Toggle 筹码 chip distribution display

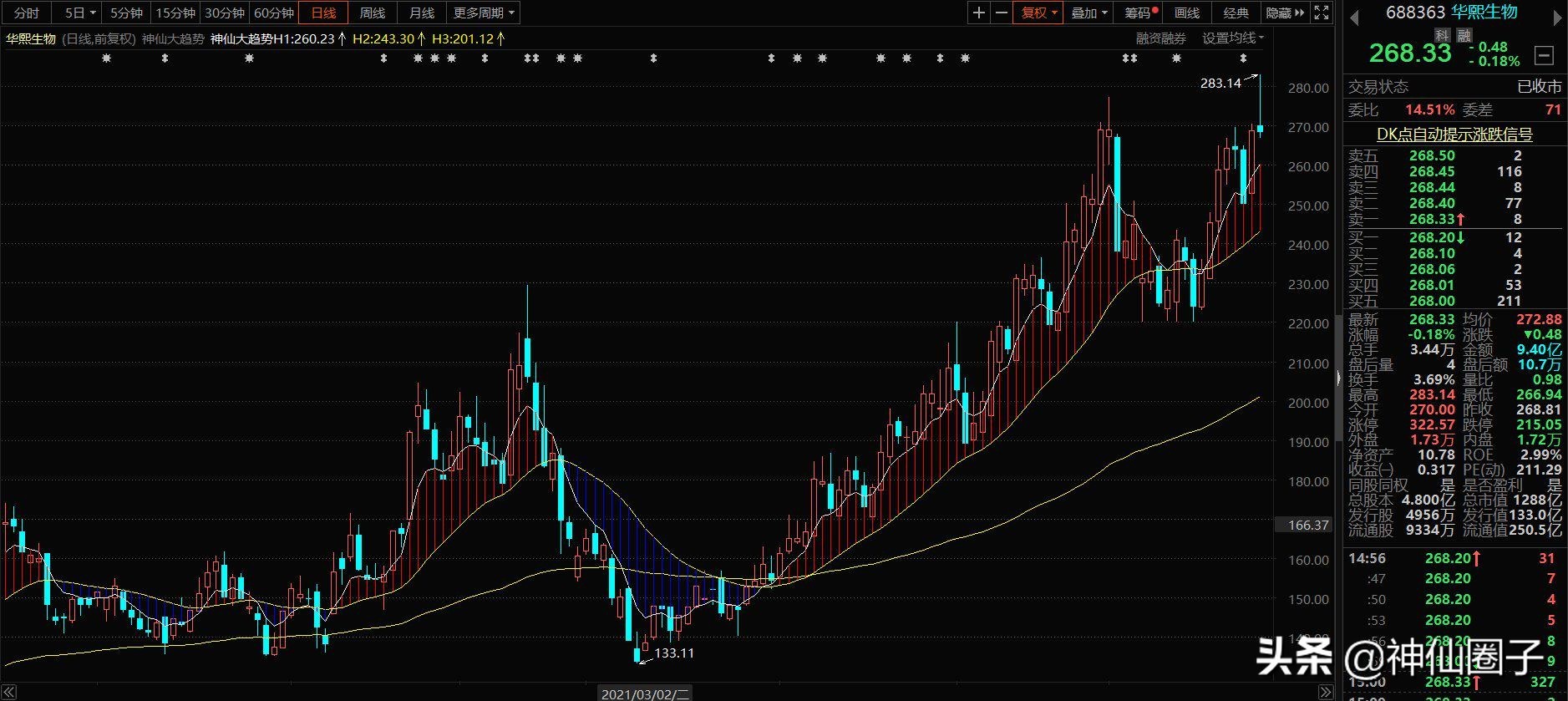tap(1140, 13)
